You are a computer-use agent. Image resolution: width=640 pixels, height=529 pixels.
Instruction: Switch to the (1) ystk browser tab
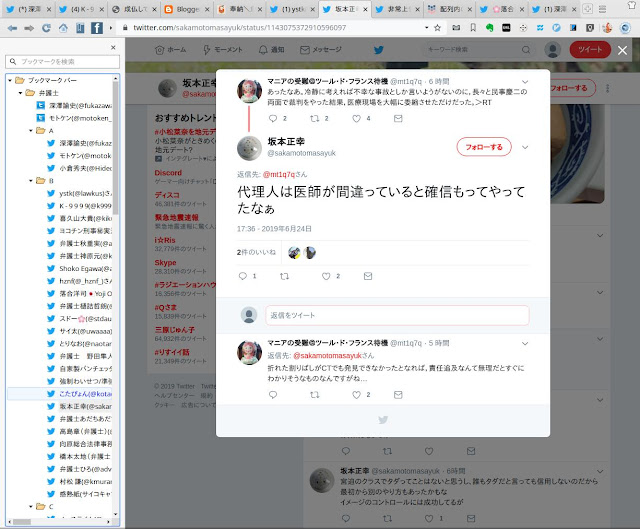click(293, 9)
